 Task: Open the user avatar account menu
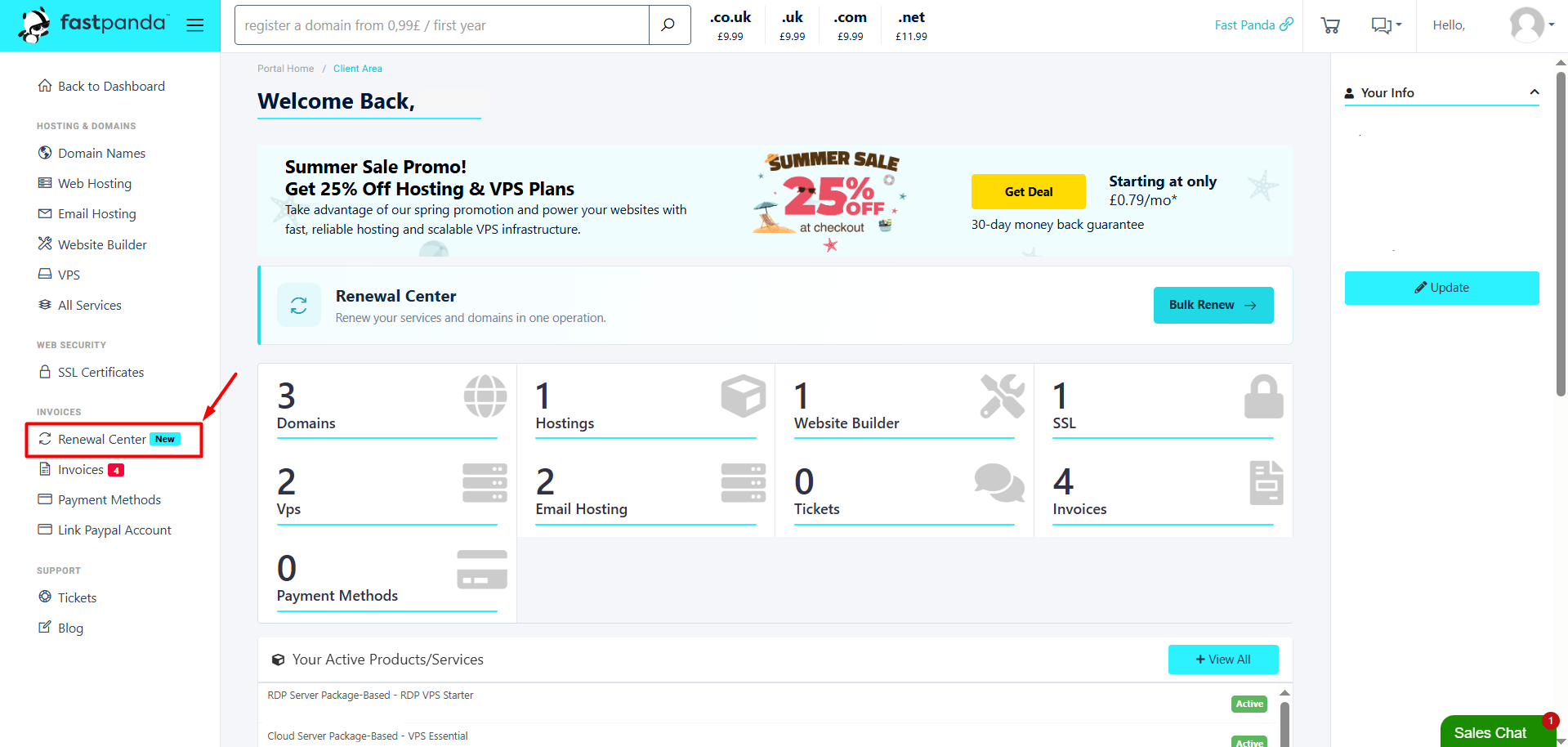(x=1531, y=25)
